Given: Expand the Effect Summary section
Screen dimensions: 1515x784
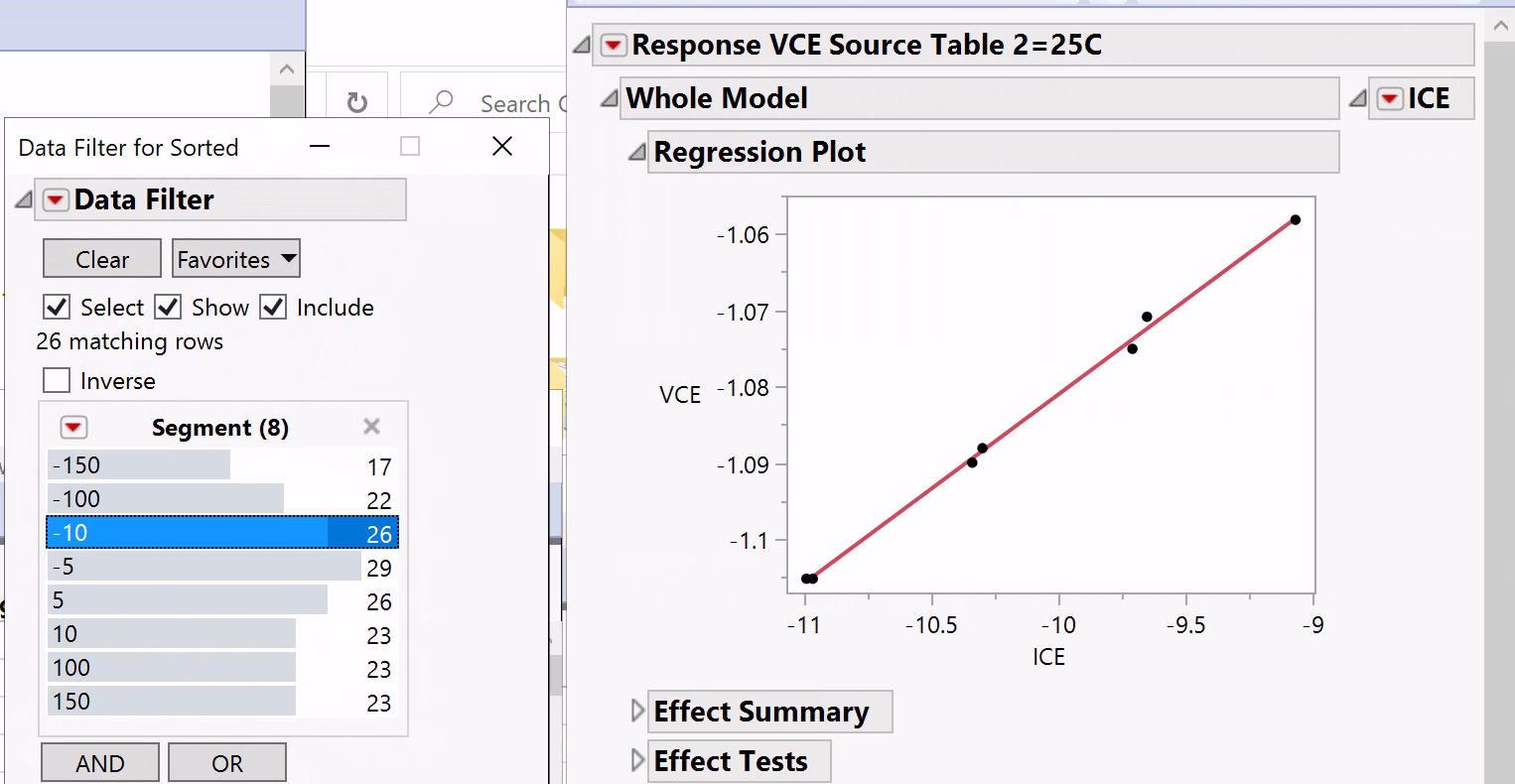Looking at the screenshot, I should 638,712.
